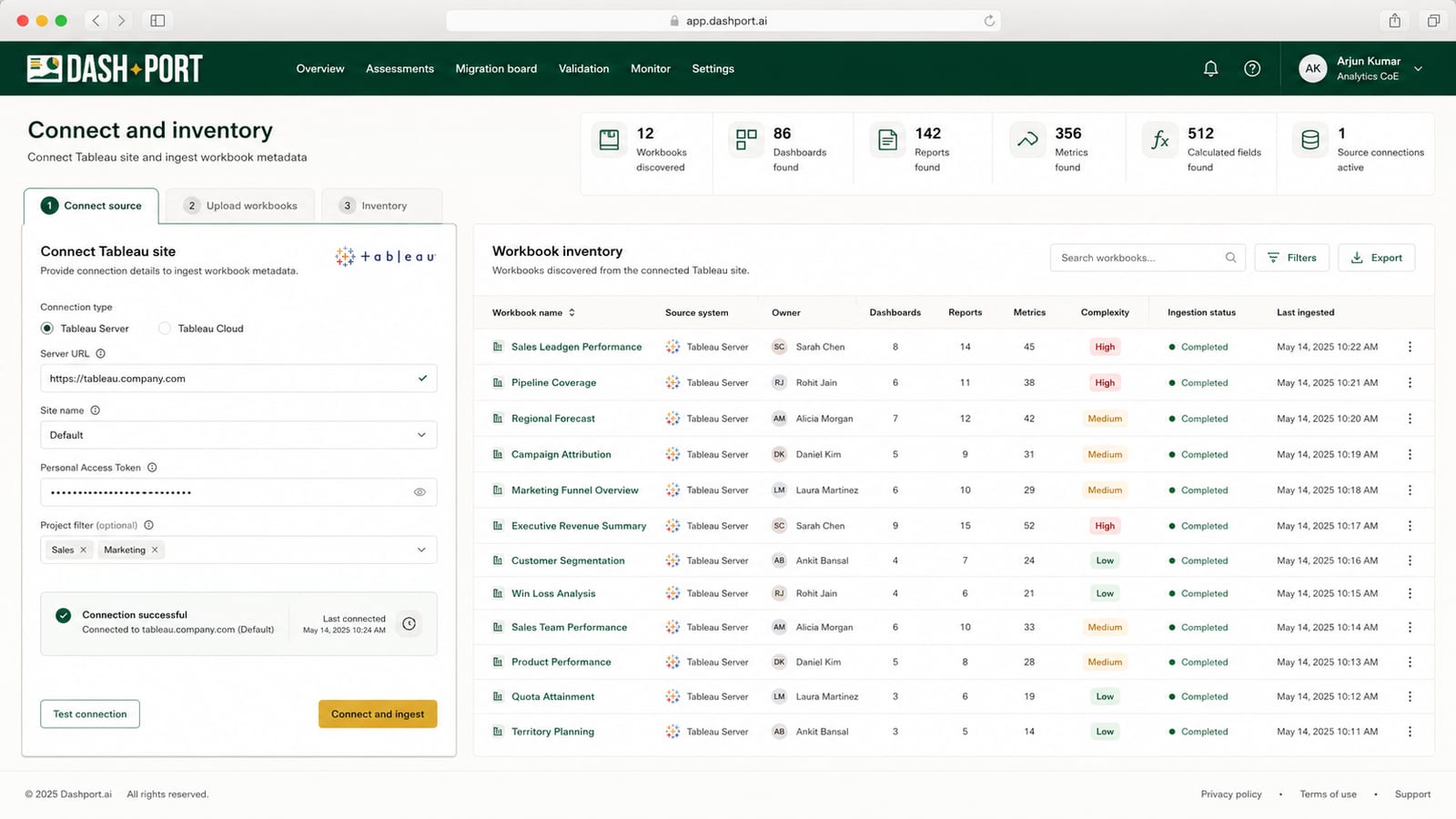Go to the Migration board

tap(496, 68)
